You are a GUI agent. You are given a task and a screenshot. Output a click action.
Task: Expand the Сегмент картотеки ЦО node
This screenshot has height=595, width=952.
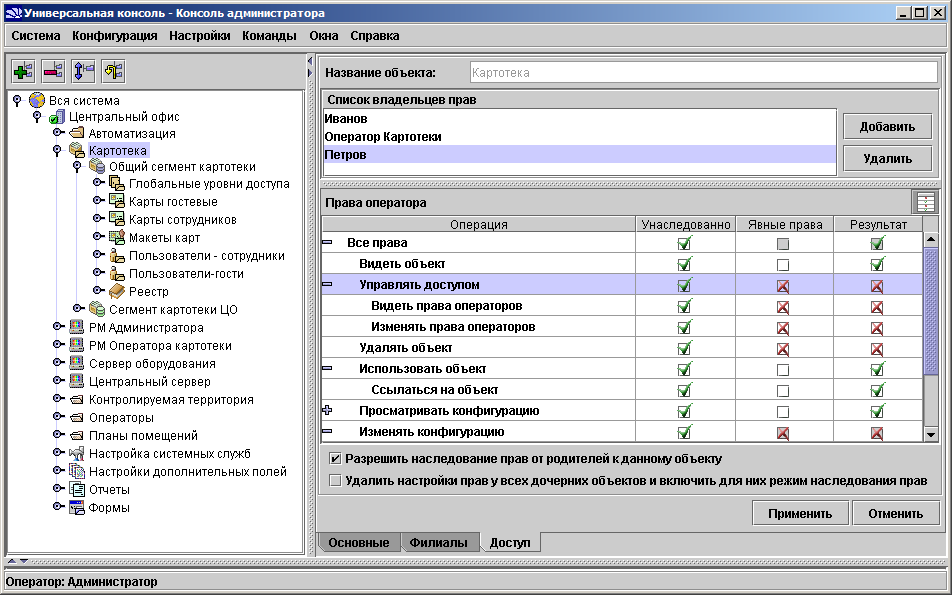(78, 308)
